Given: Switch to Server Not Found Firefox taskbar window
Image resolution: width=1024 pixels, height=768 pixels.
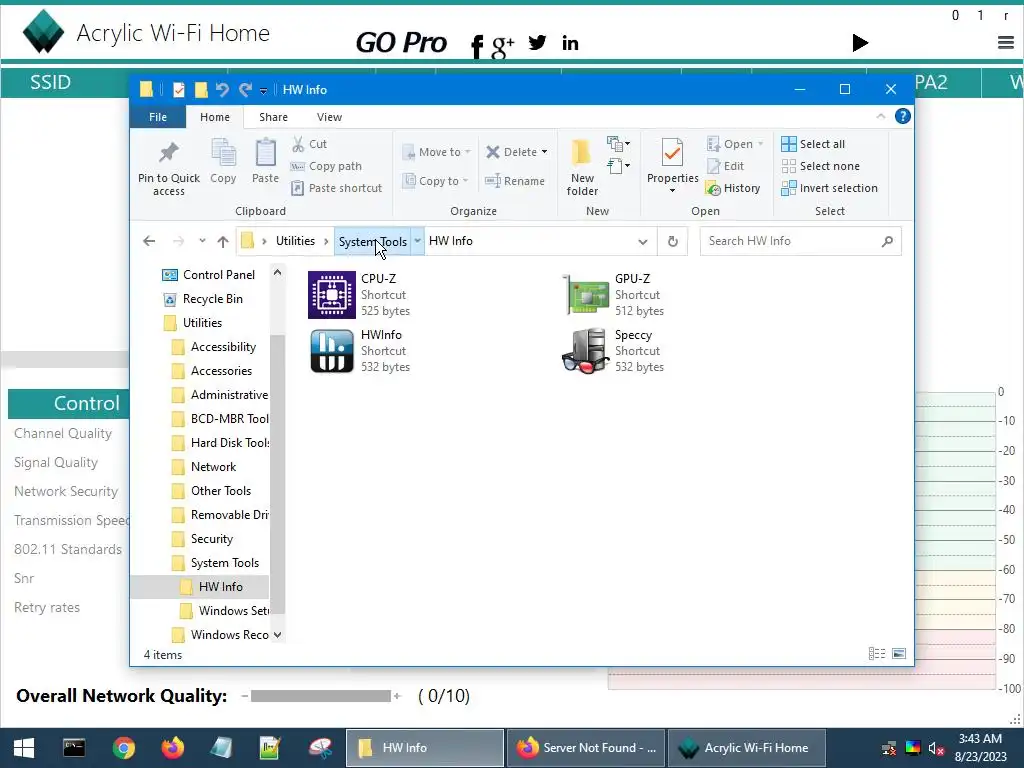Looking at the screenshot, I should (586, 748).
